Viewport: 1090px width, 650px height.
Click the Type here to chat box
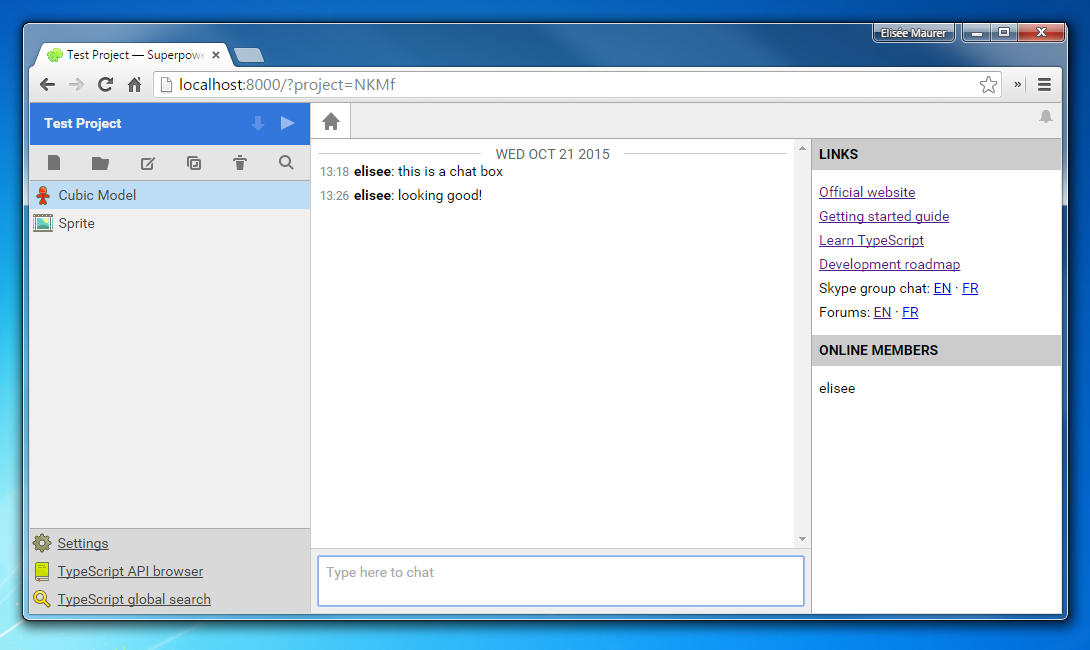tap(561, 580)
